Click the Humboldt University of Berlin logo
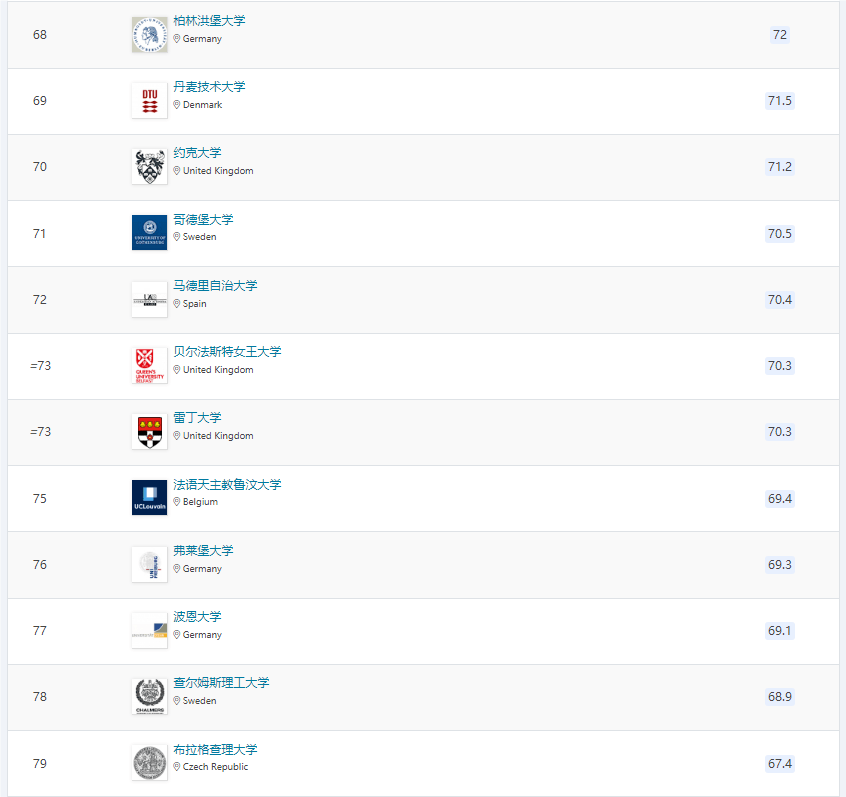The image size is (846, 797). click(149, 35)
